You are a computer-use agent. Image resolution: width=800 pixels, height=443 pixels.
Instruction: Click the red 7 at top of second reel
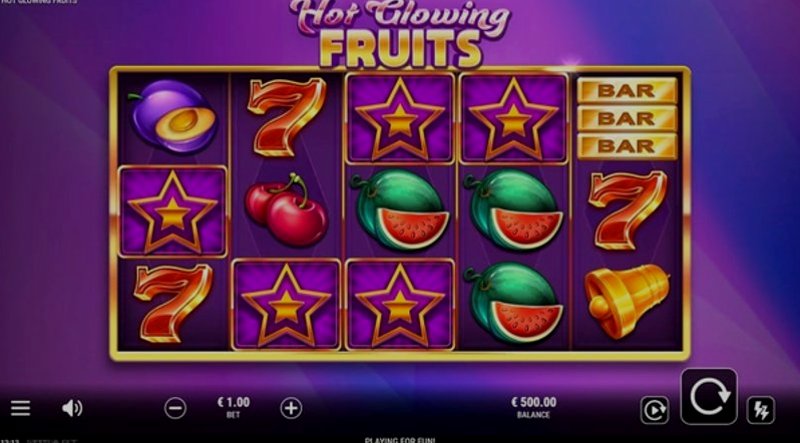click(x=287, y=117)
